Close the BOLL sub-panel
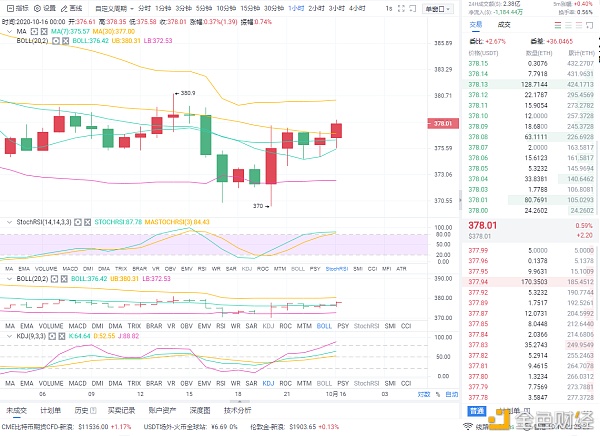This screenshot has height=436, width=600. coord(64,279)
